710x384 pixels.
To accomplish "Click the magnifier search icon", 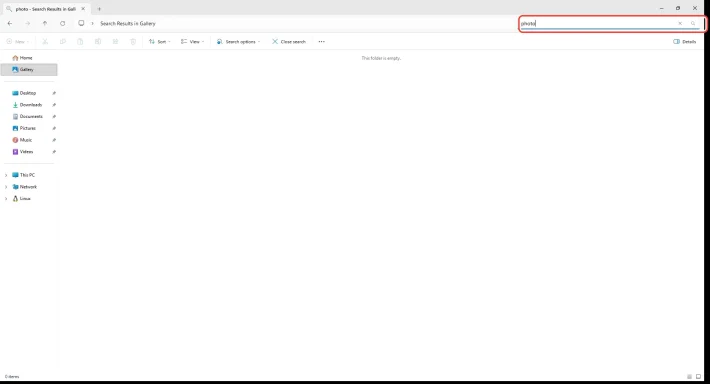I will coord(693,24).
